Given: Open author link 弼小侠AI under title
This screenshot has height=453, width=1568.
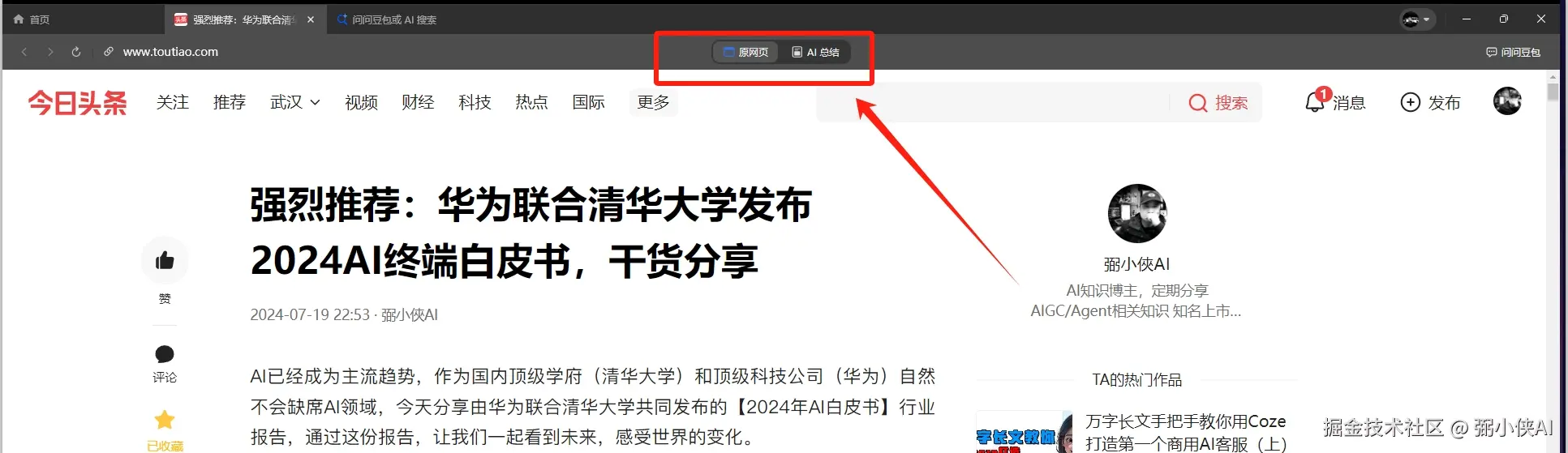Looking at the screenshot, I should 410,314.
